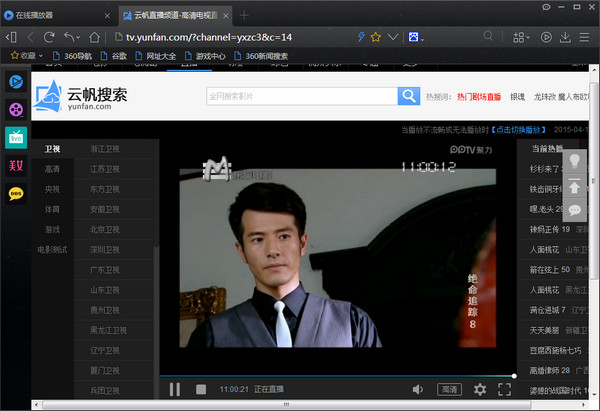The height and width of the screenshot is (411, 600).
Task: Pause the live video playback
Action: point(175,389)
